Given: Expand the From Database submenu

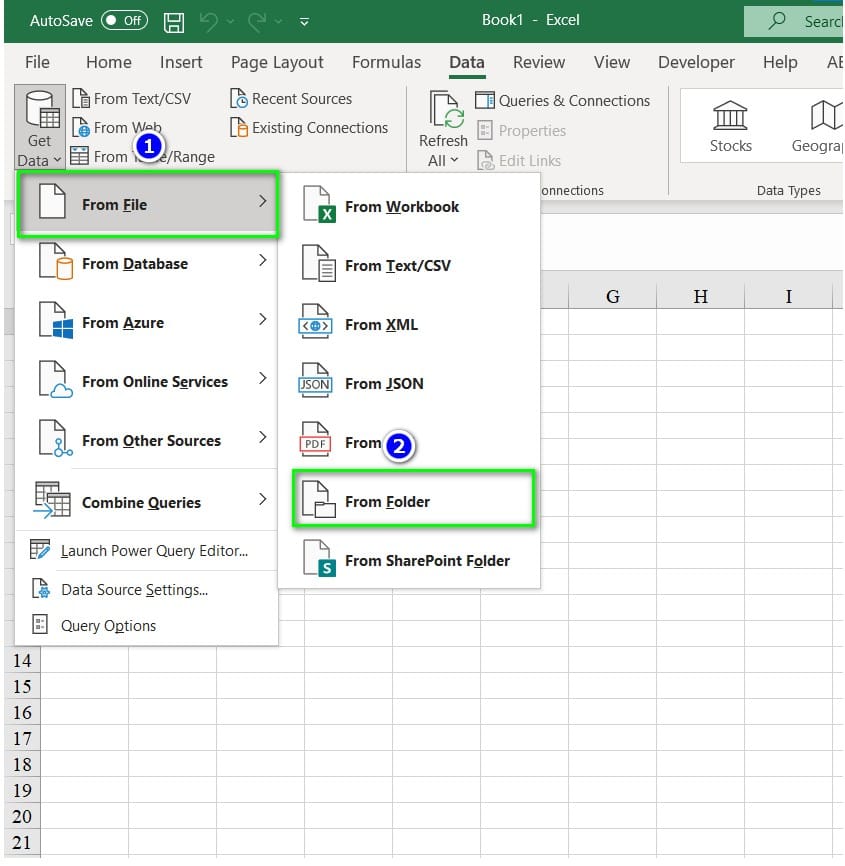Looking at the screenshot, I should pos(148,263).
